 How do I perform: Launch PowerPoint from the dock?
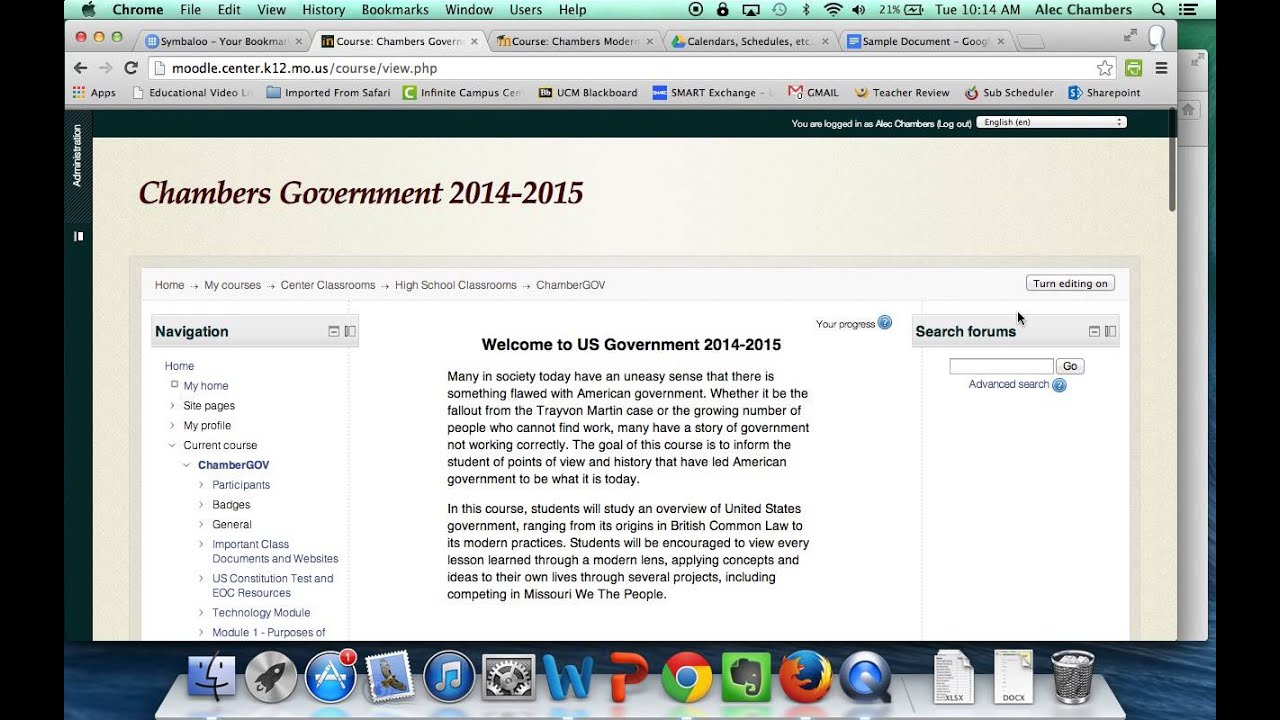(627, 677)
